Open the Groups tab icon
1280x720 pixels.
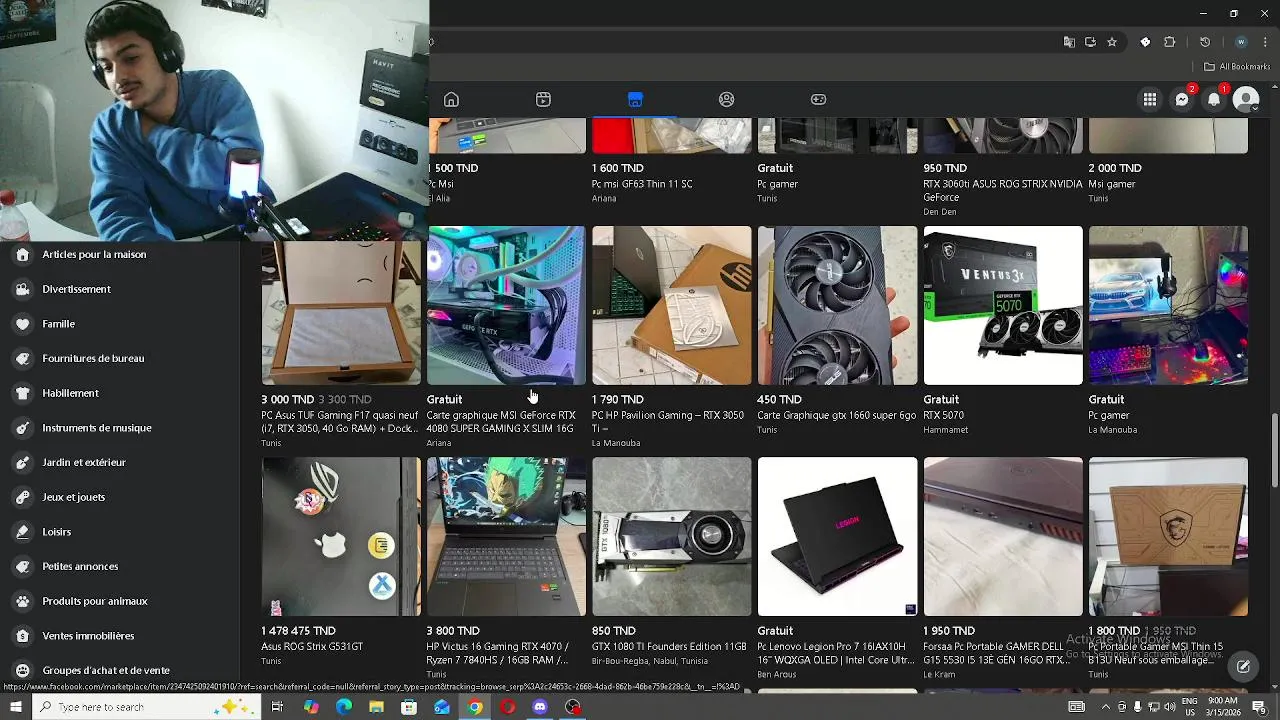click(x=727, y=99)
